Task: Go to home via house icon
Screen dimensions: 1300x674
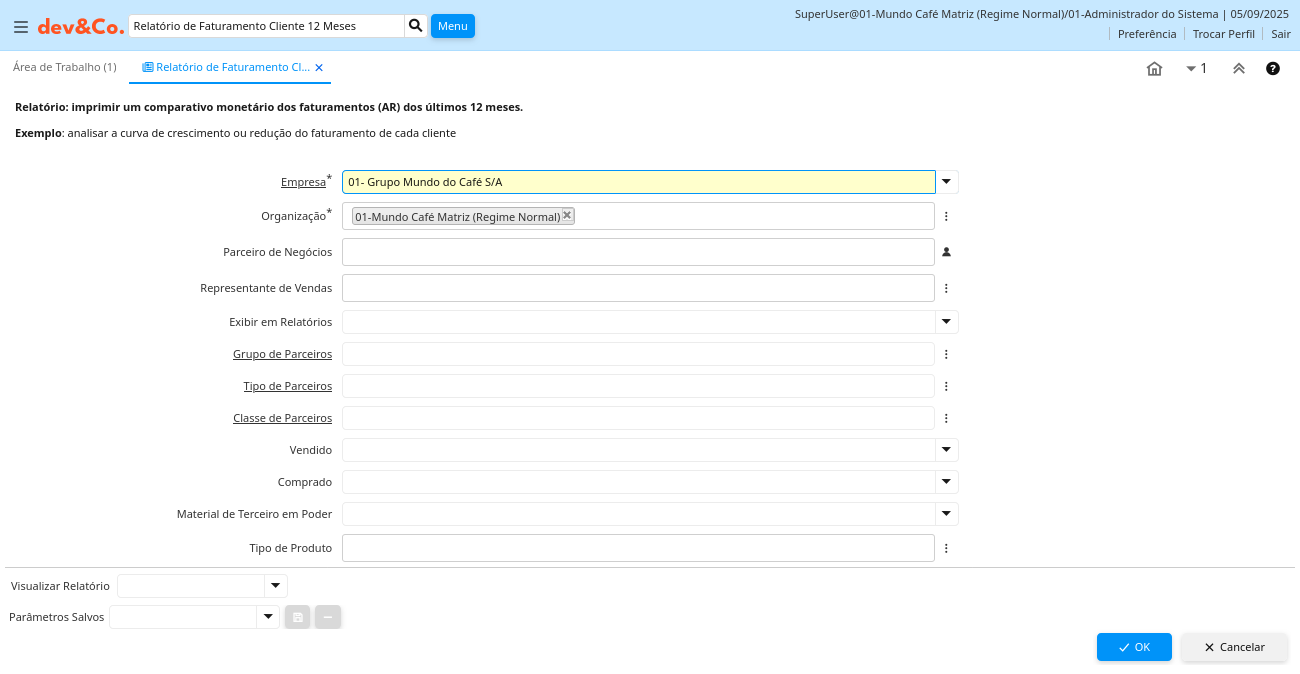Action: 1154,69
